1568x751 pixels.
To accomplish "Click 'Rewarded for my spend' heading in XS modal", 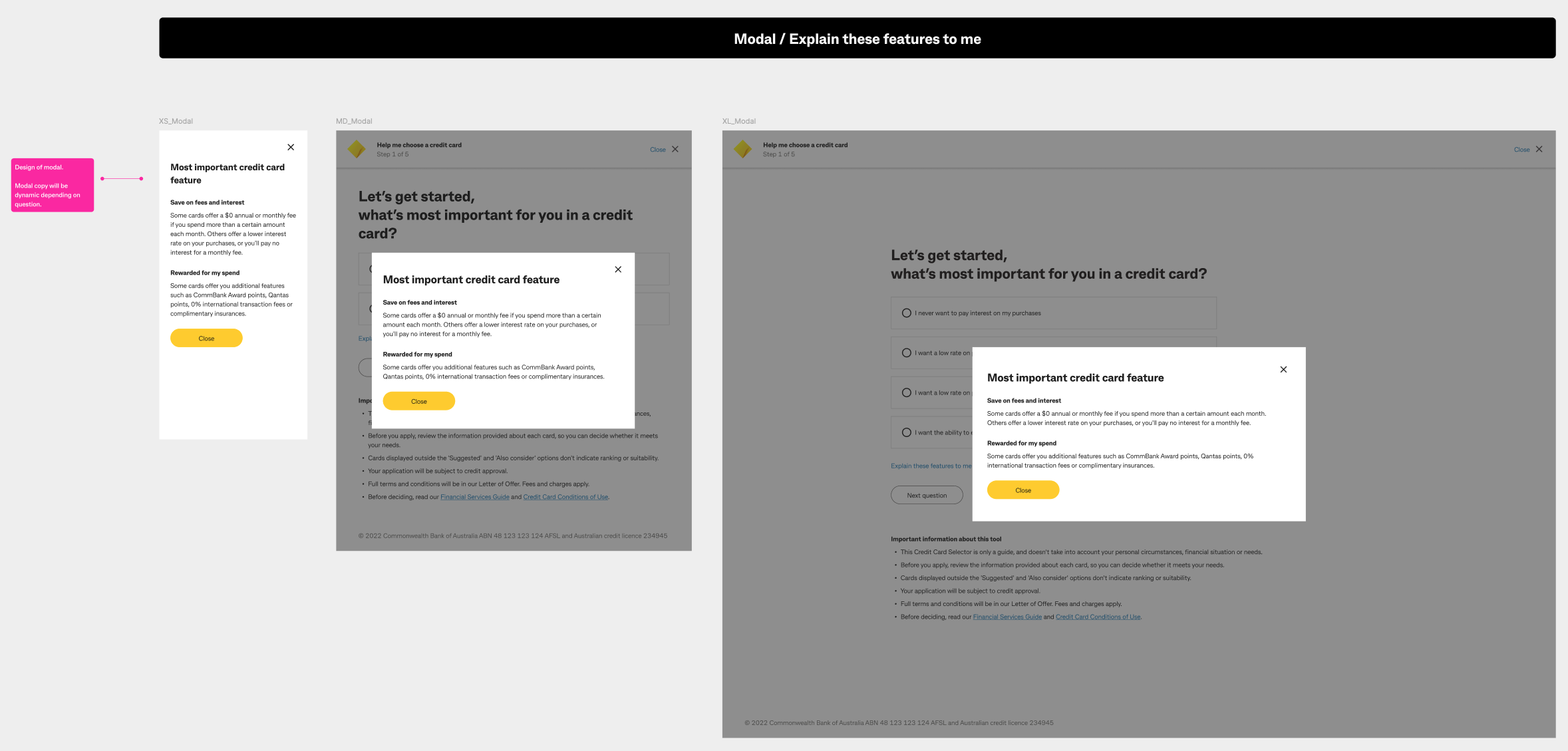I will pos(205,273).
